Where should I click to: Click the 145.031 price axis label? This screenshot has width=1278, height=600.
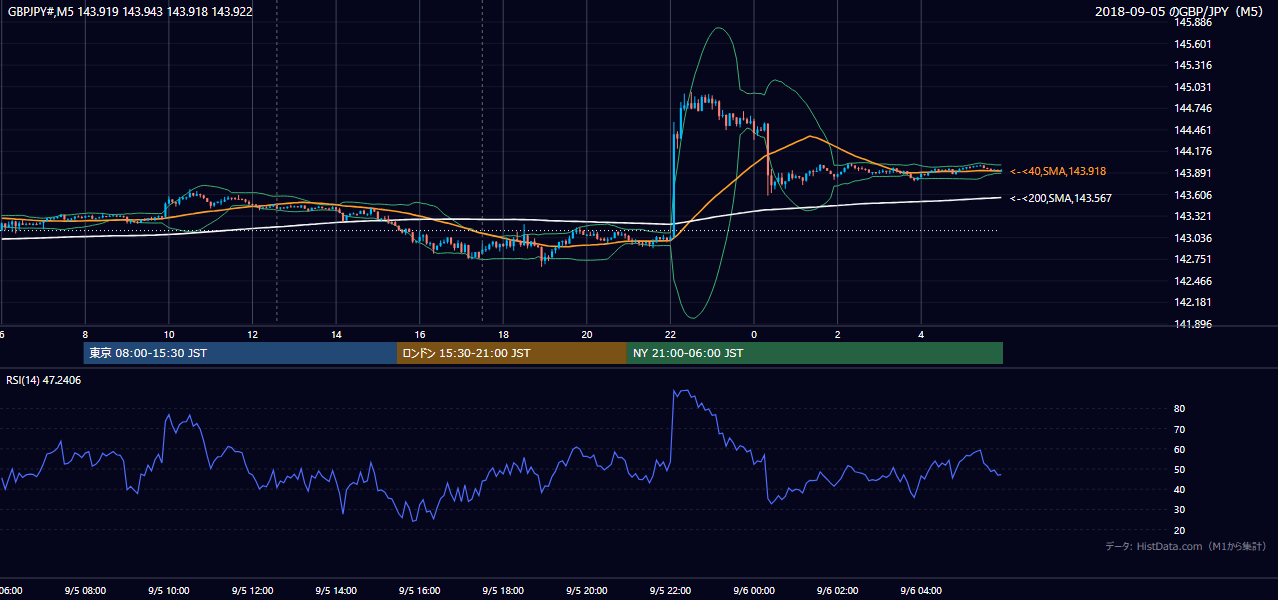tap(1193, 87)
